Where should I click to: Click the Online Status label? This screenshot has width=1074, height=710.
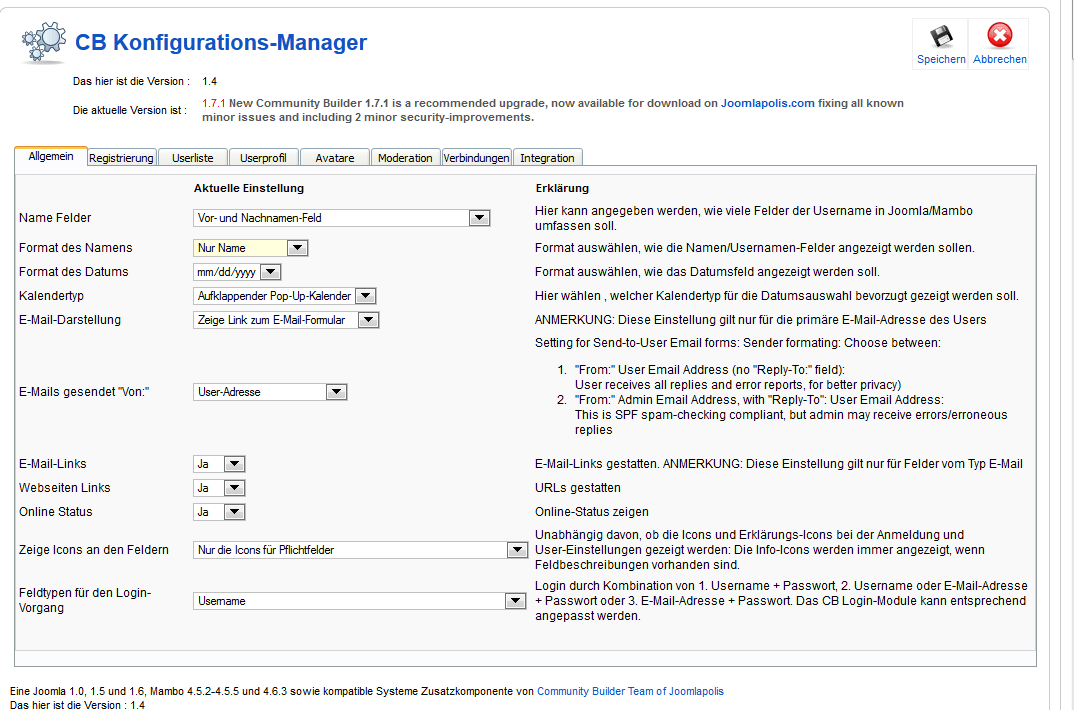click(x=55, y=511)
